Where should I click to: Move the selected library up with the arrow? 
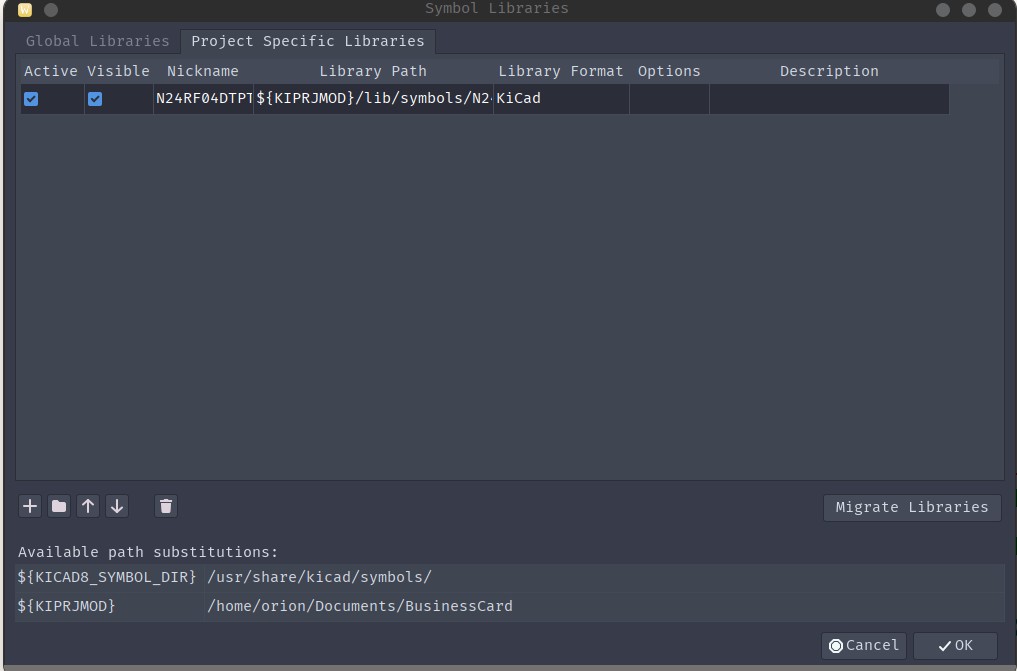click(88, 506)
